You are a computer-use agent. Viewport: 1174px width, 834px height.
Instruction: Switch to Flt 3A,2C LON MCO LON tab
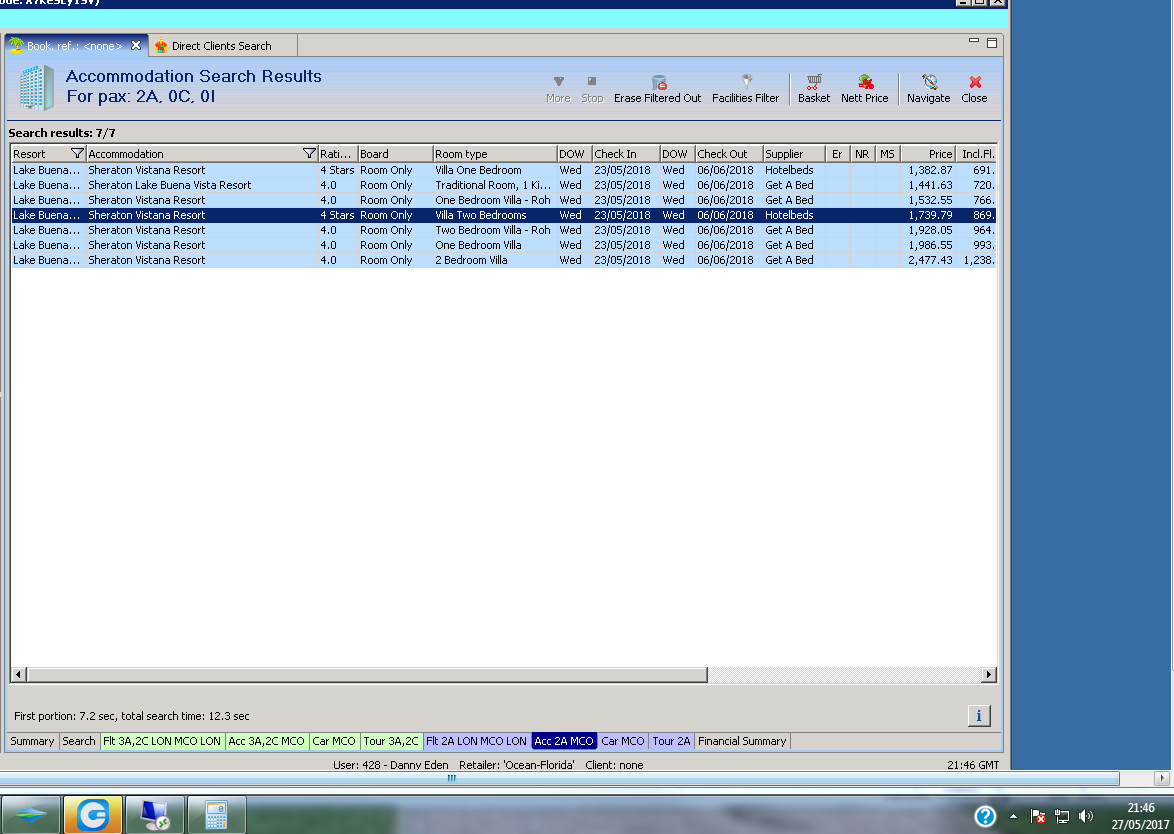click(162, 741)
